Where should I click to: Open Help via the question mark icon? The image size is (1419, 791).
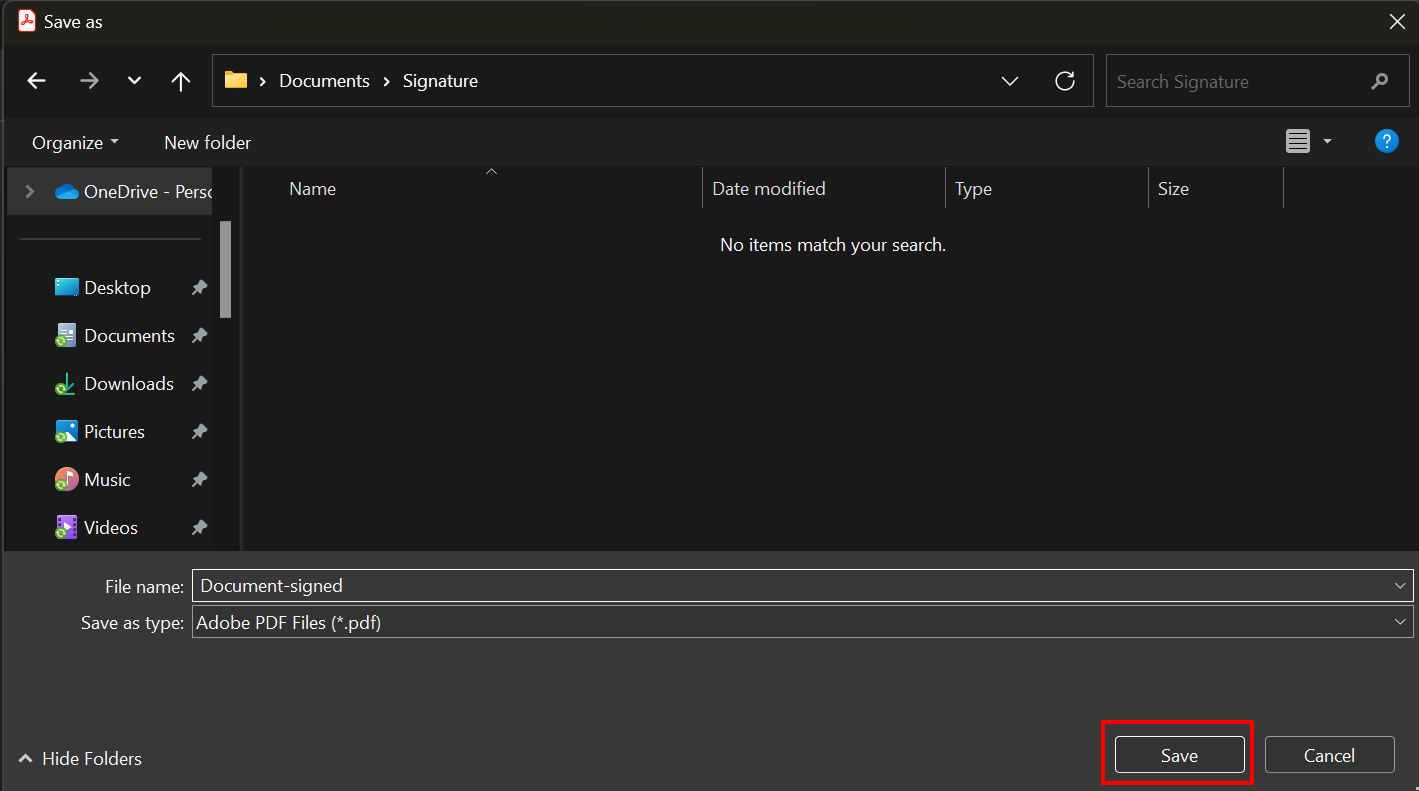pyautogui.click(x=1386, y=141)
